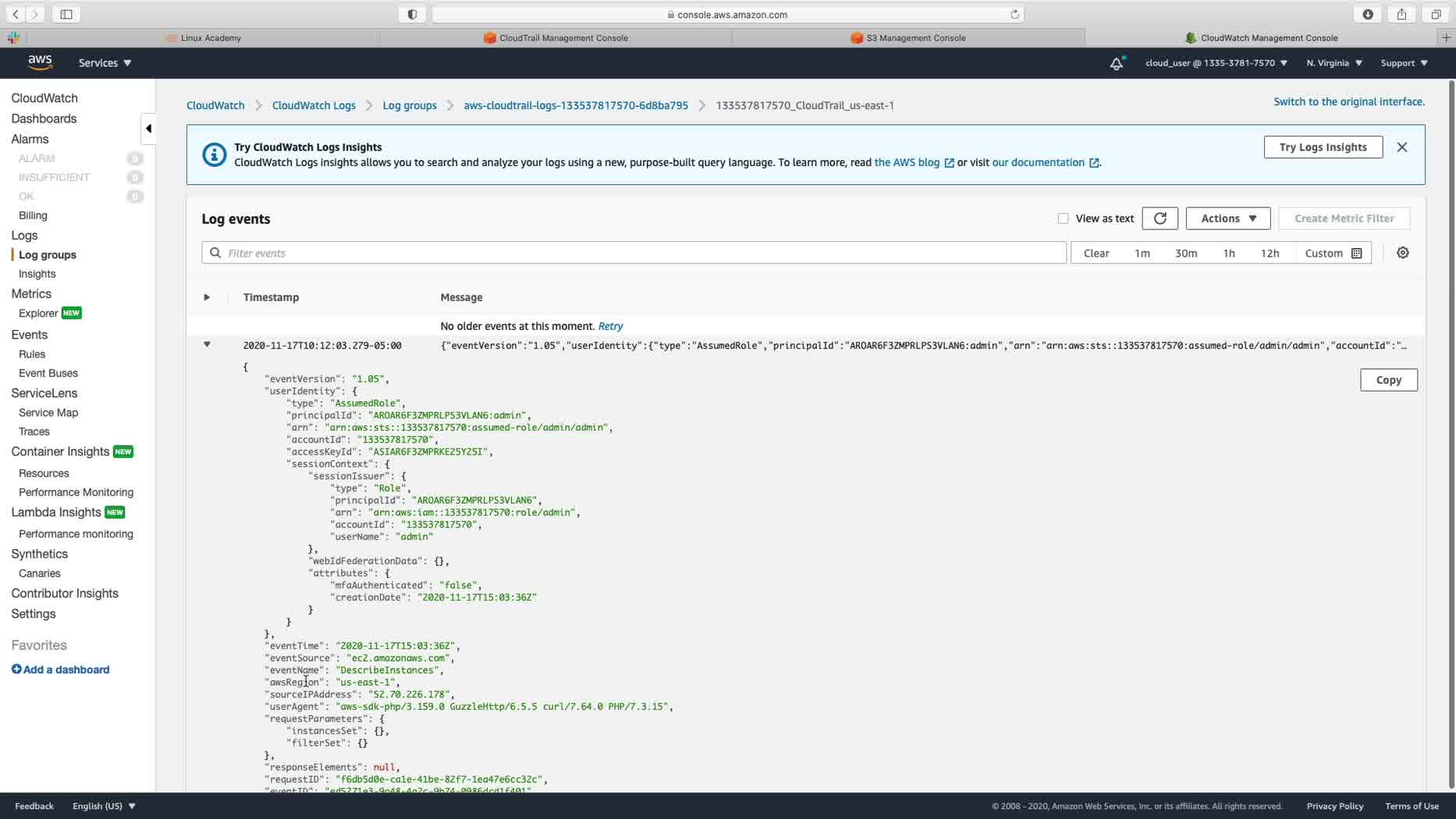Viewport: 1456px width, 819px height.
Task: Go to Log groups breadcrumb
Action: [410, 105]
